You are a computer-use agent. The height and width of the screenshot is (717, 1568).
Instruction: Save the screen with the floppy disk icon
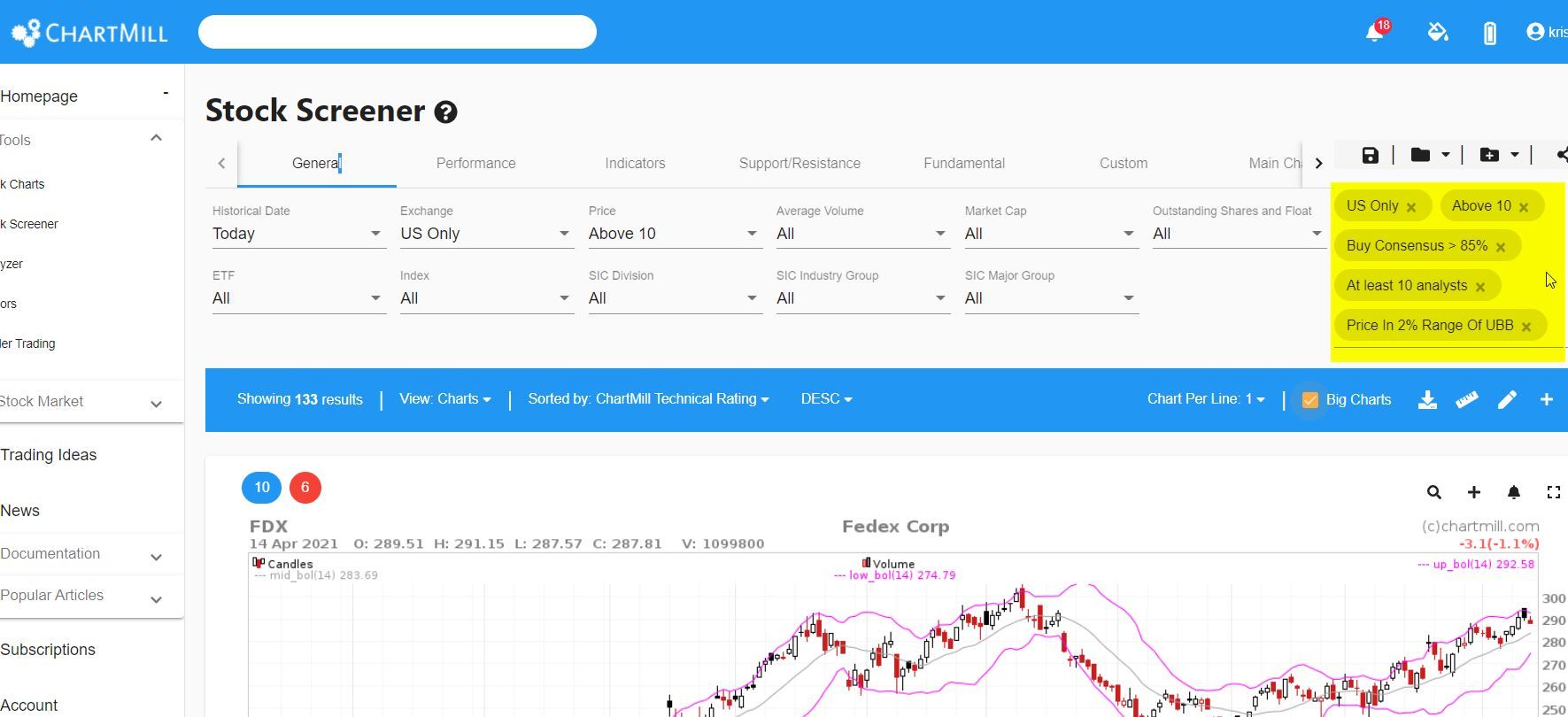(x=1370, y=155)
